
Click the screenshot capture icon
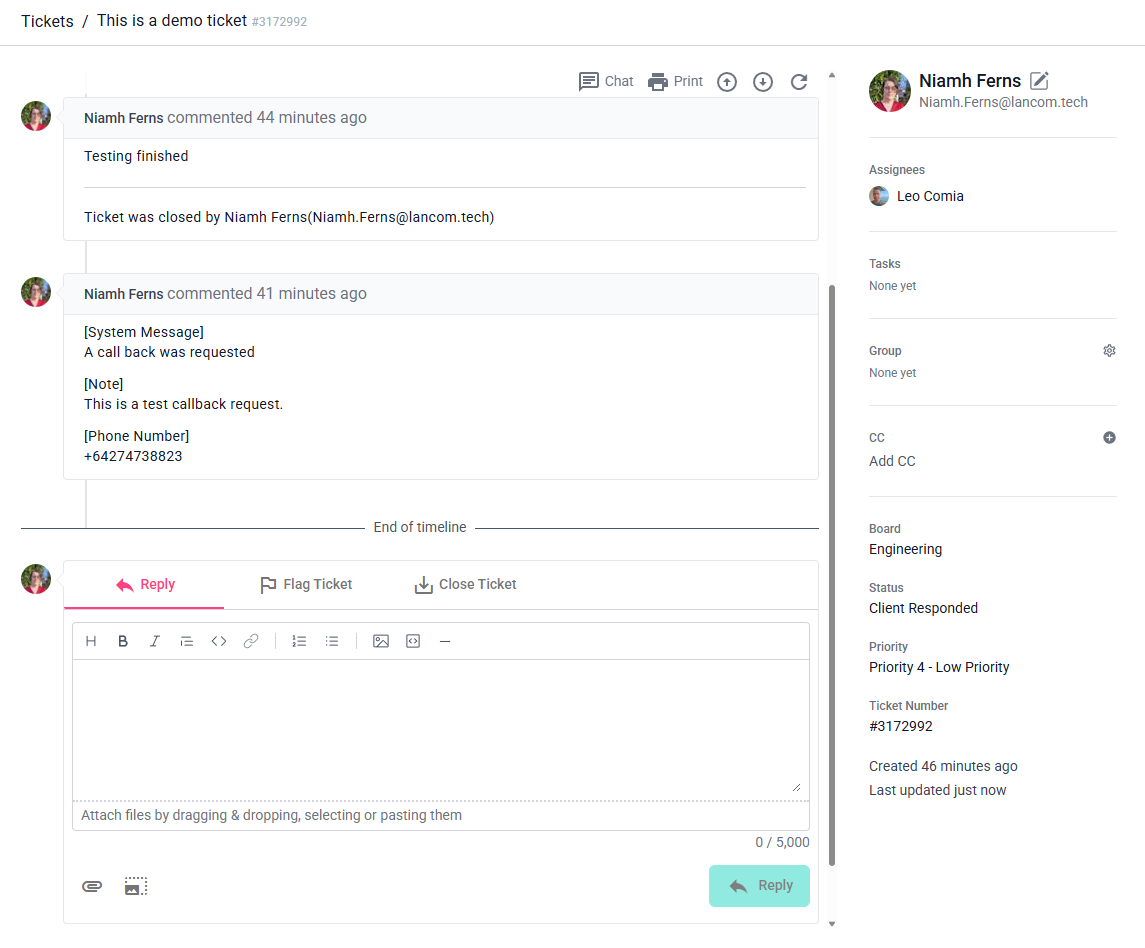pyautogui.click(x=136, y=886)
